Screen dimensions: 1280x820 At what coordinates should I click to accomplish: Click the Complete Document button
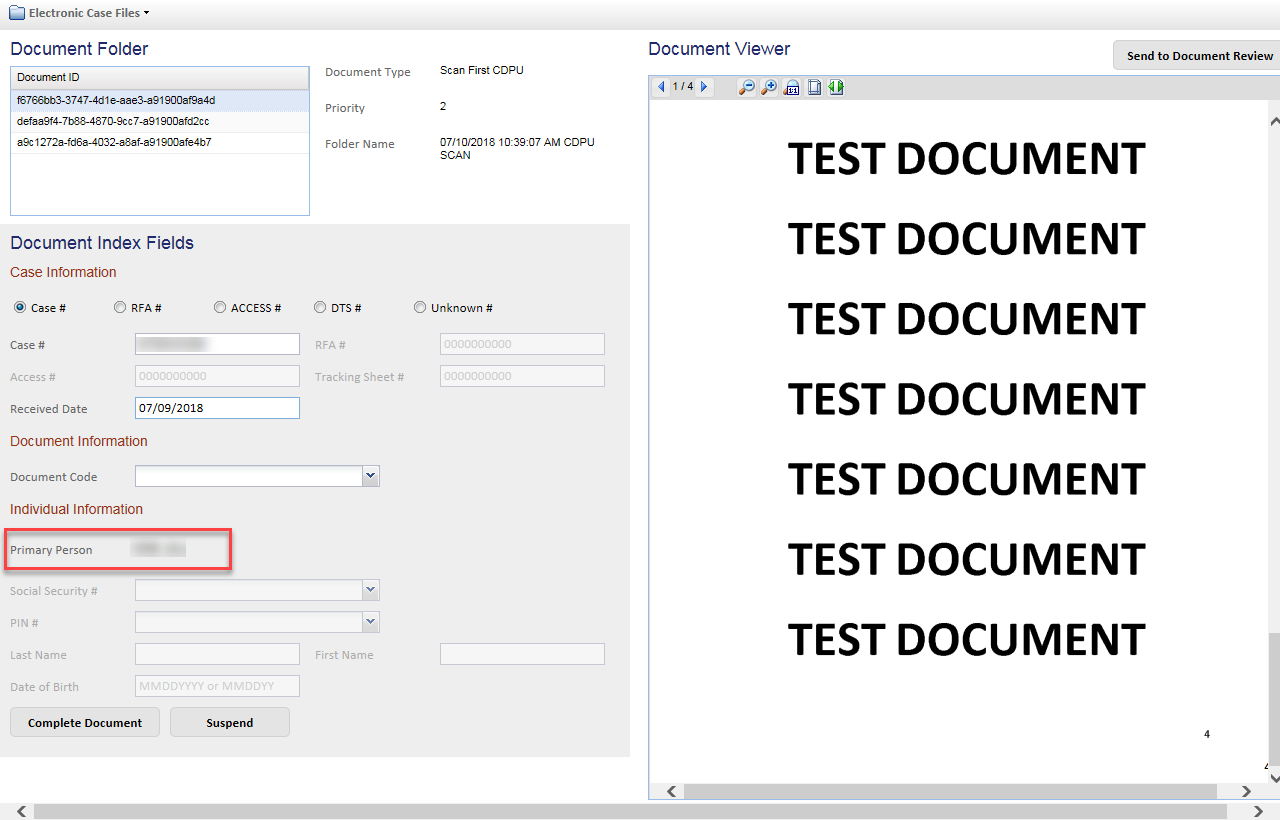[85, 722]
